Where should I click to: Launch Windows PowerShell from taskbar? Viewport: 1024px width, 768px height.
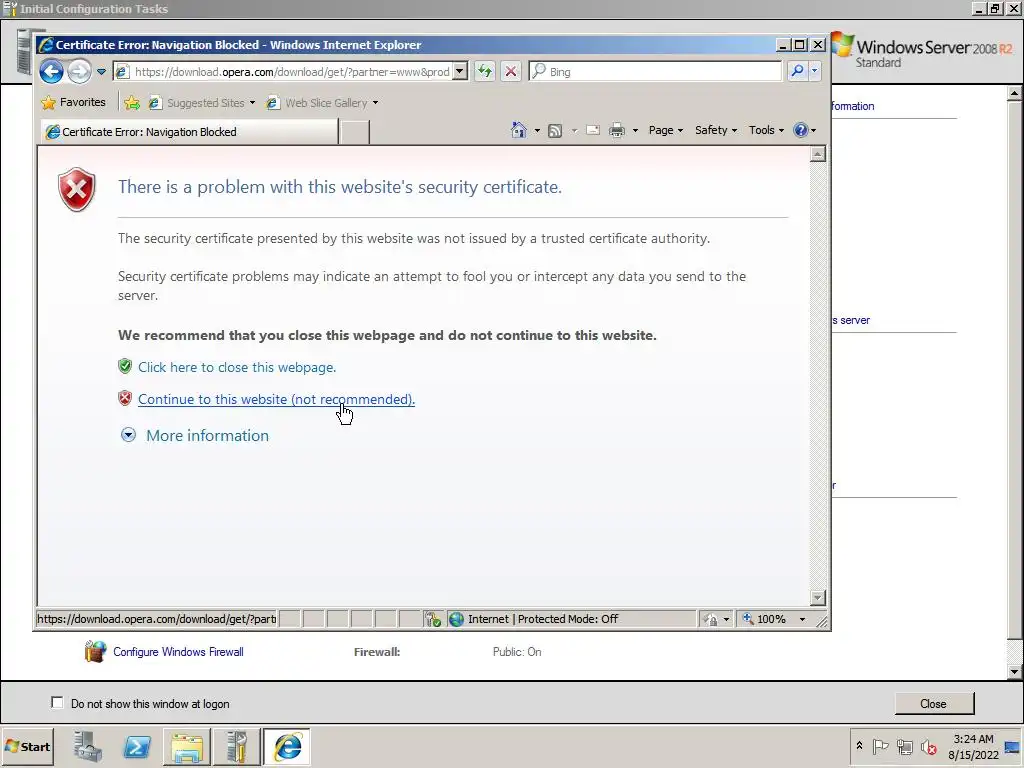coord(137,746)
